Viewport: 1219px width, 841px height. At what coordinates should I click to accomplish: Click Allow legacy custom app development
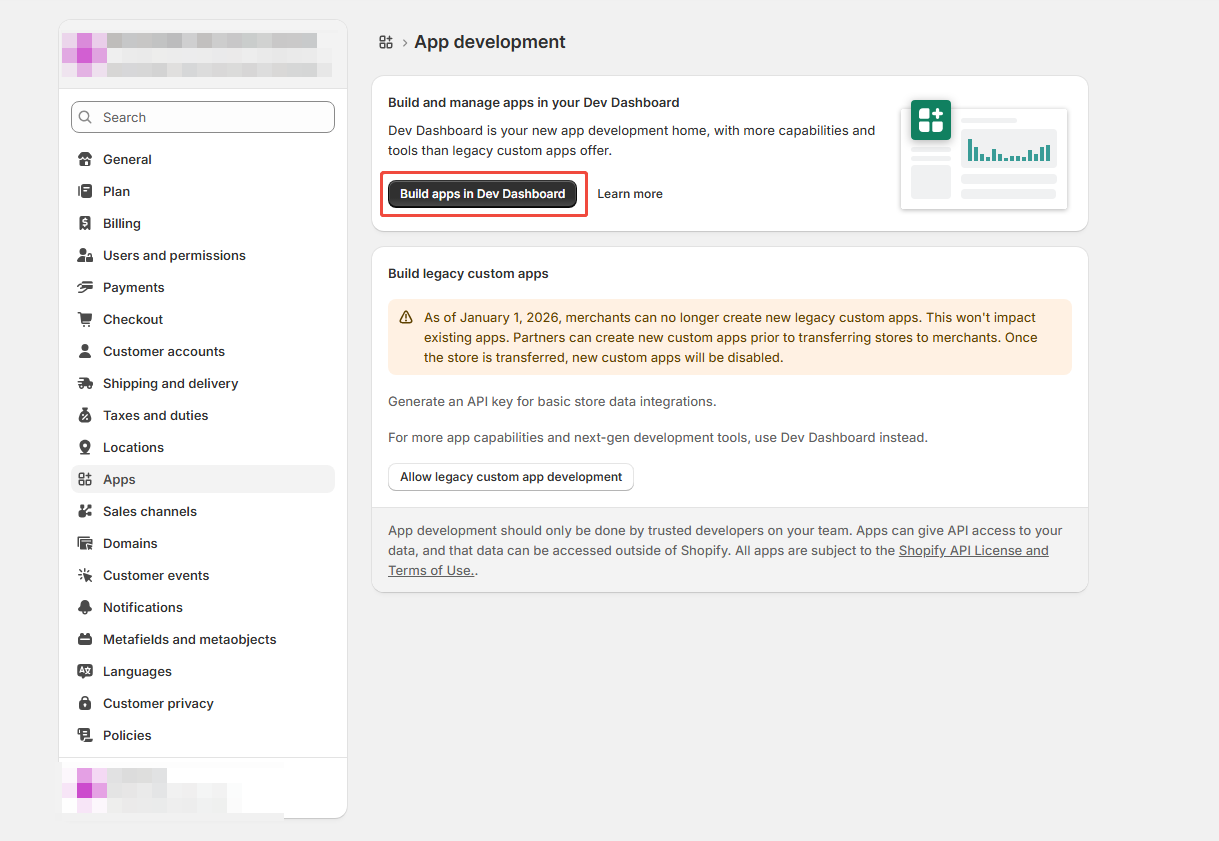click(x=511, y=477)
